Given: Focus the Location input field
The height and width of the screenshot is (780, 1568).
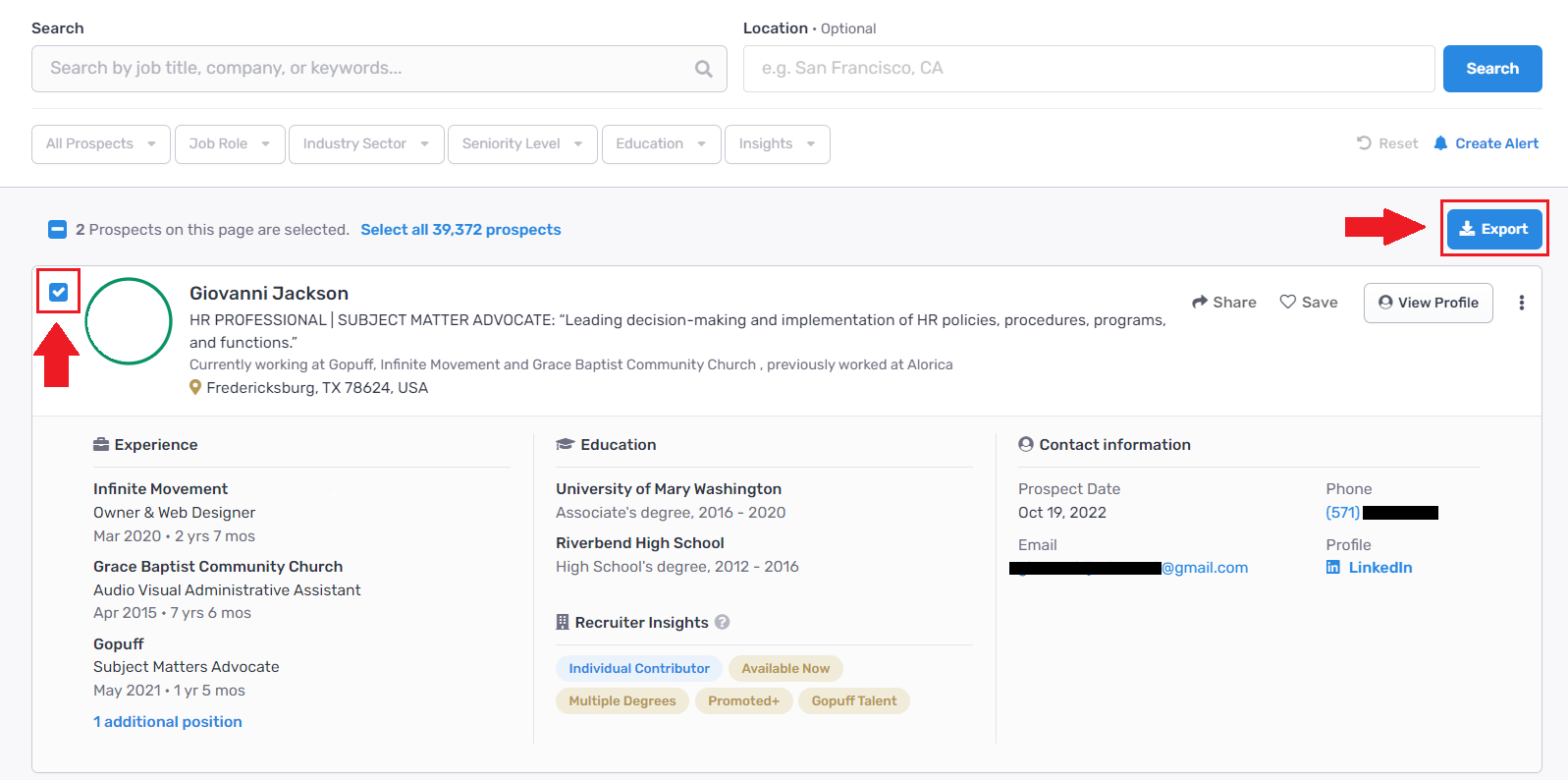Looking at the screenshot, I should pyautogui.click(x=1089, y=69).
